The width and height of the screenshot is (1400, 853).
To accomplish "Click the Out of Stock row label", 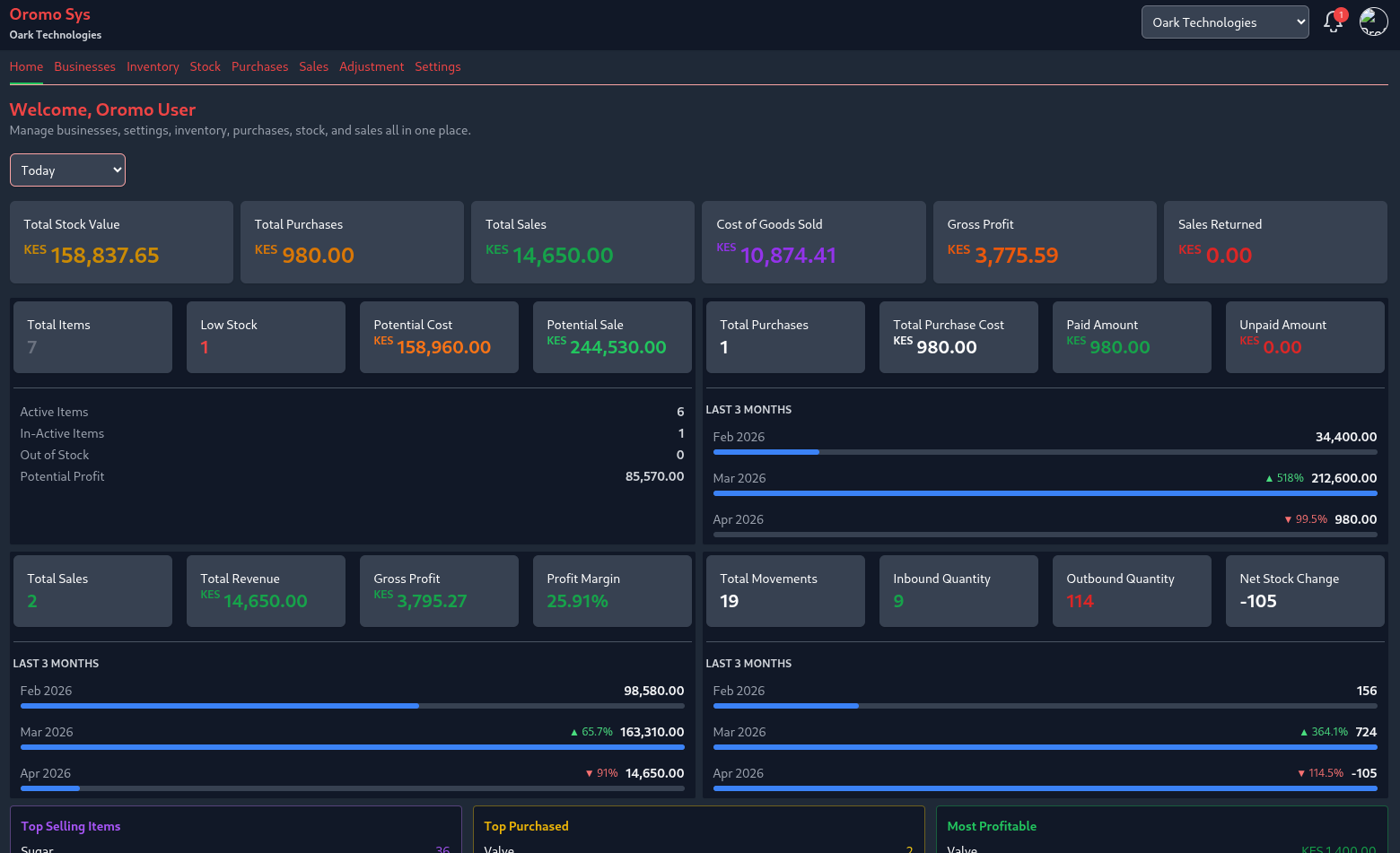I will point(55,455).
